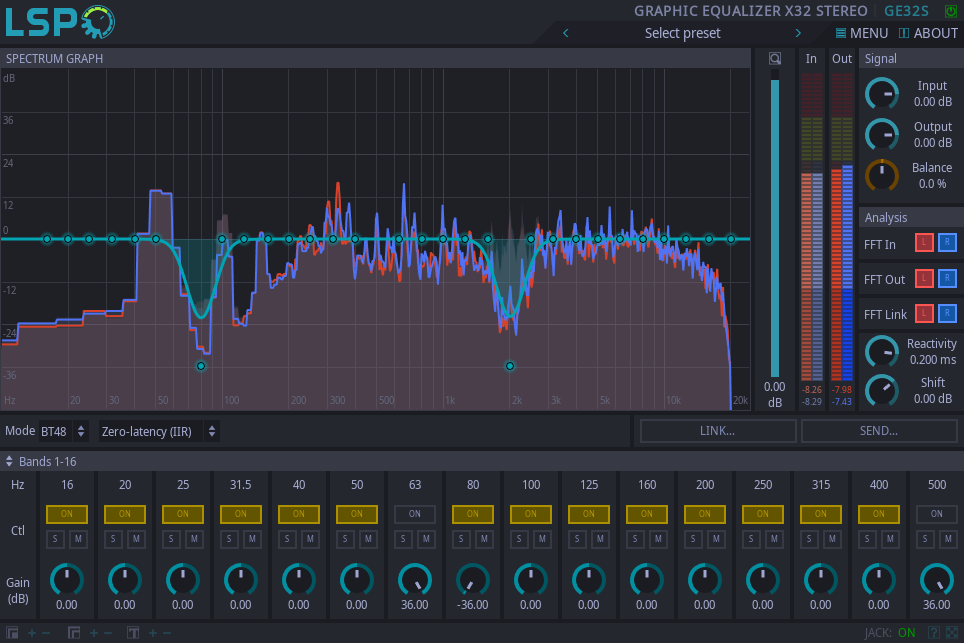Open the MENU
Screen dimensions: 964x643
click(861, 33)
